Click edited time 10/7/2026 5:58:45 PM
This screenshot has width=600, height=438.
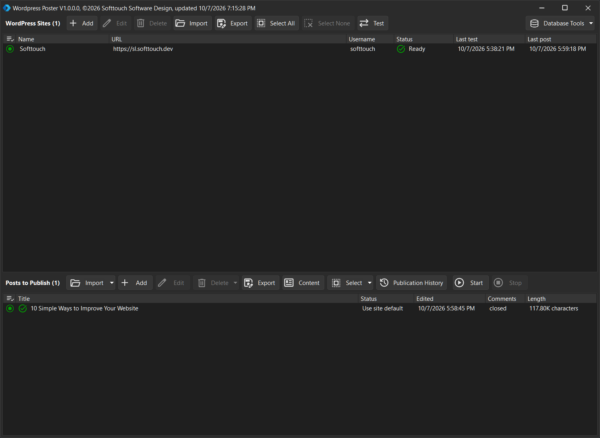[446, 308]
